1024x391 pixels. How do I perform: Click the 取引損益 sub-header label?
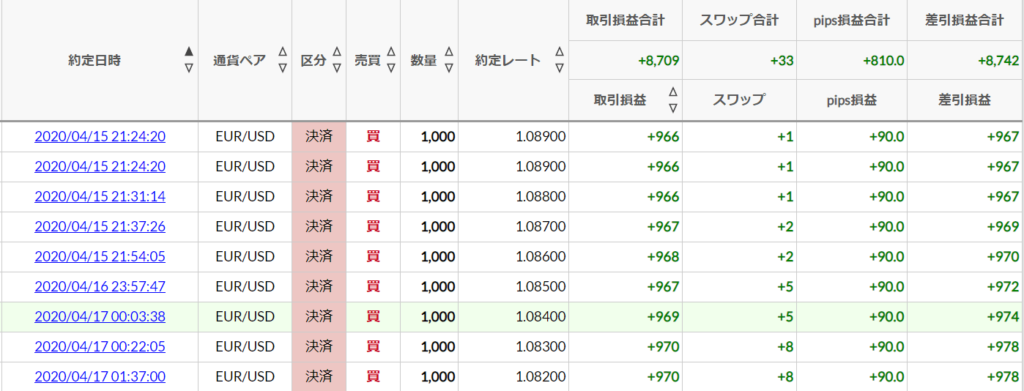pyautogui.click(x=620, y=100)
